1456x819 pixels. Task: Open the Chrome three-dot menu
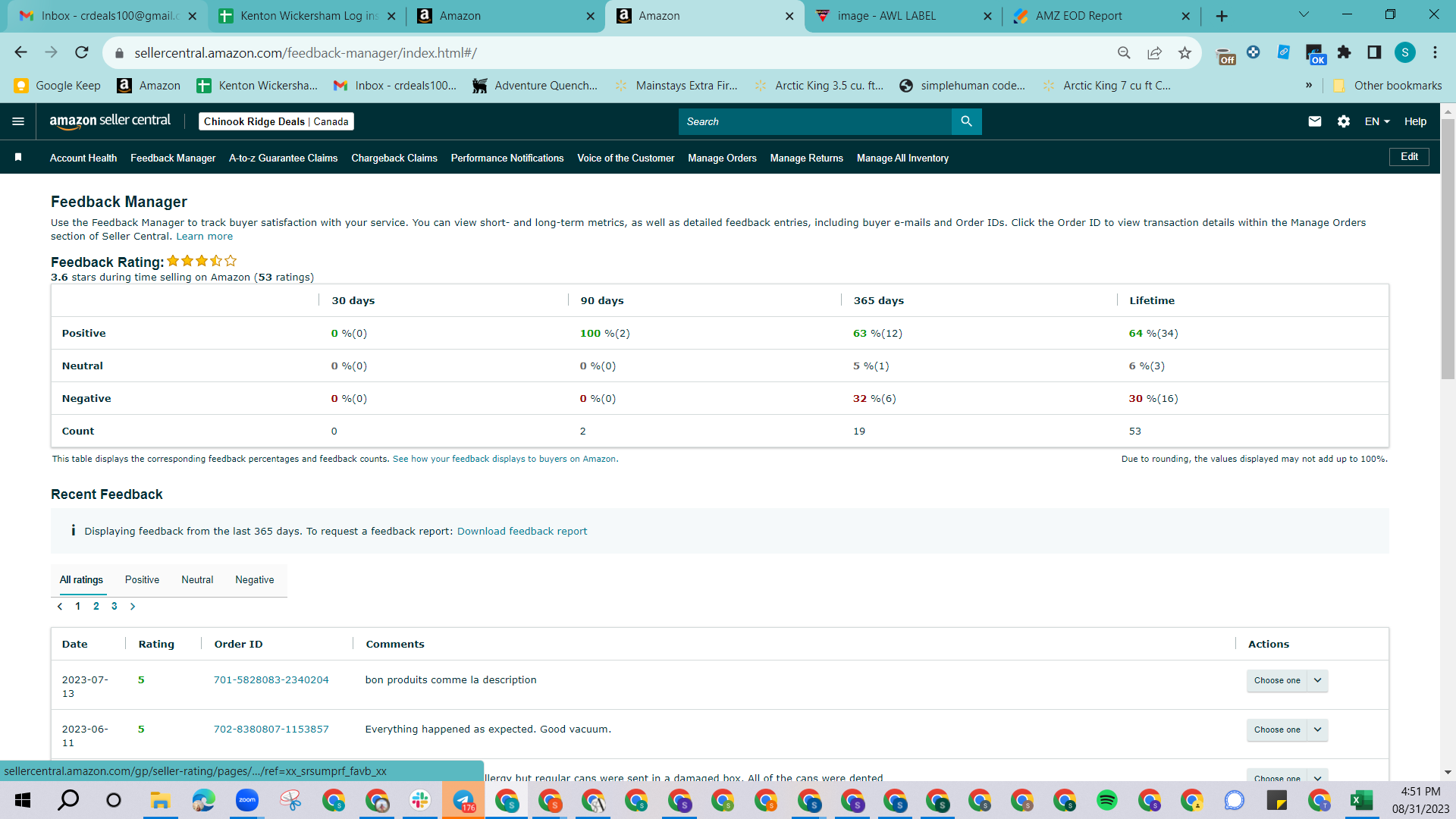click(1435, 52)
